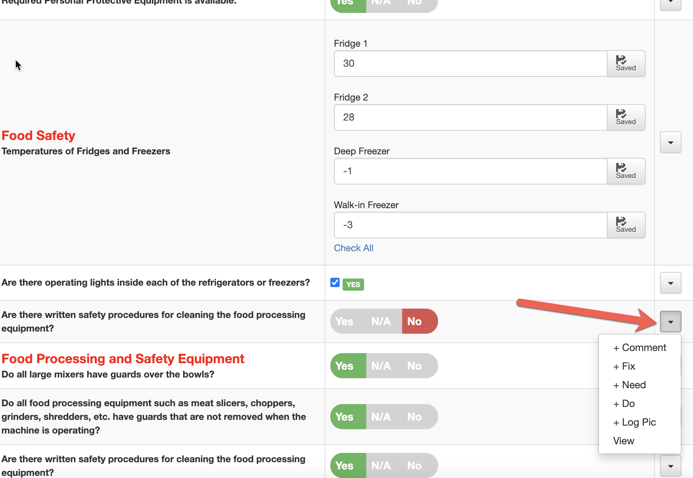Select + Log Pic menu option

tap(634, 422)
